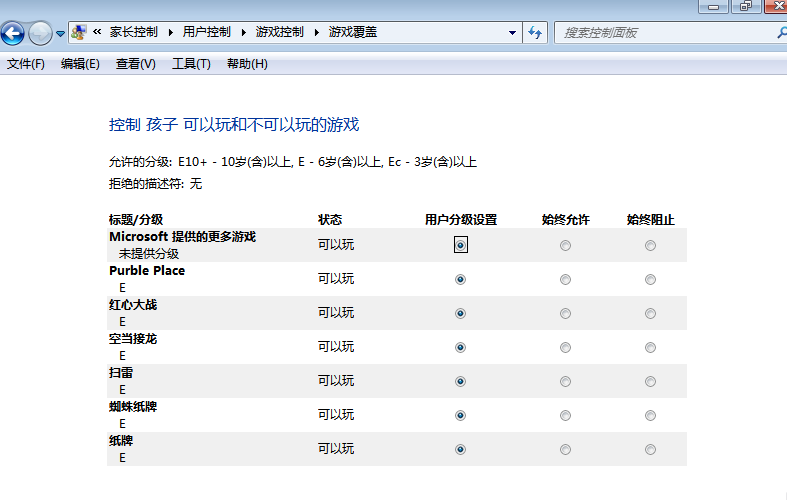Select 始终阻止 for 纸牌

coord(650,449)
